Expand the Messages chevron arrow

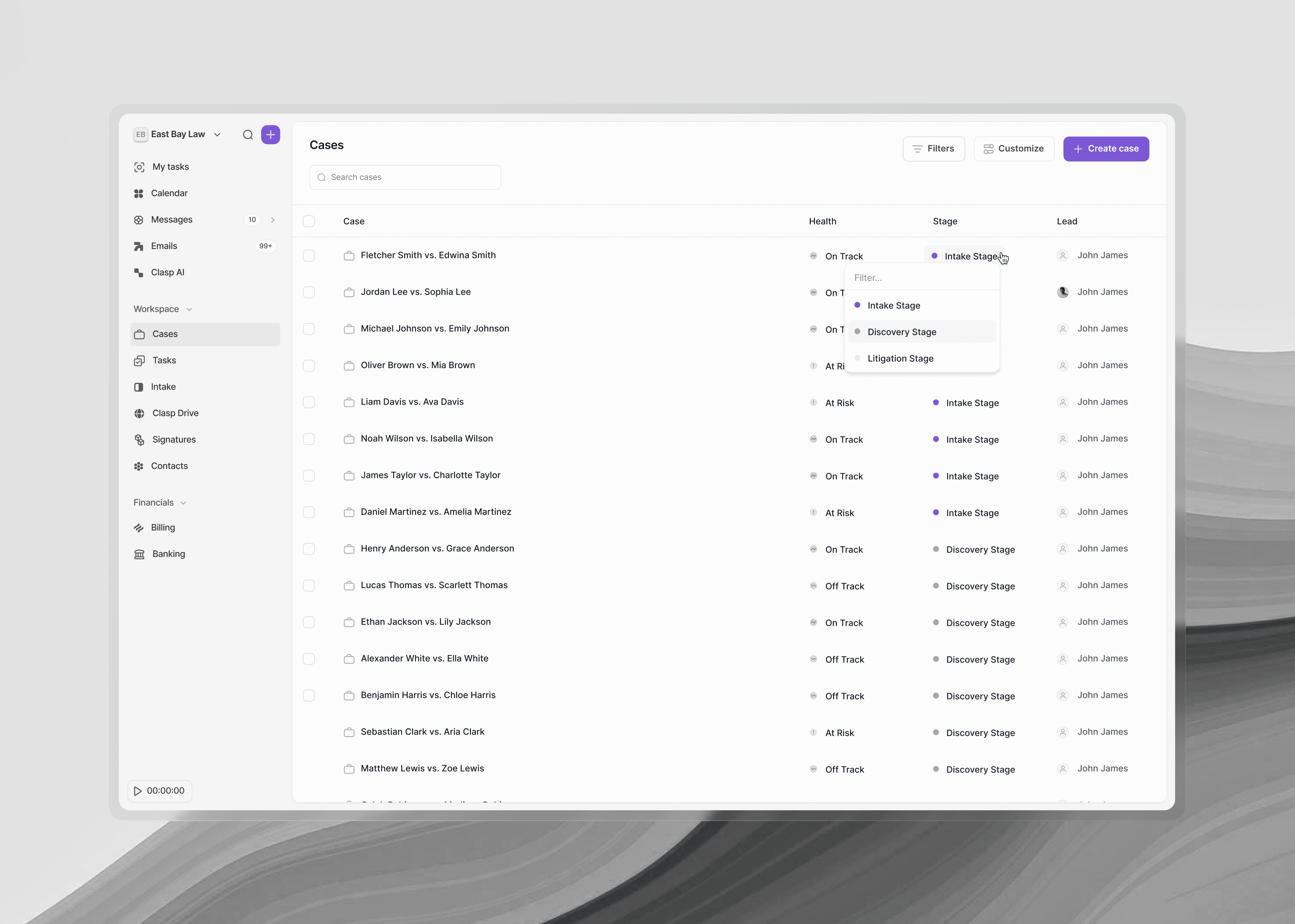[x=273, y=220]
